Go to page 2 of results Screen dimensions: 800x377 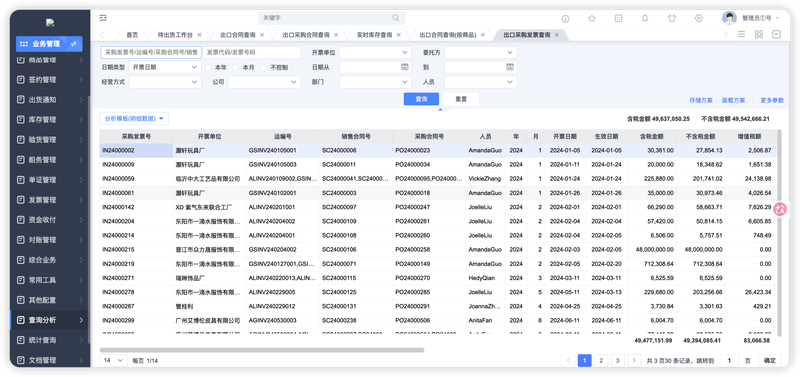pyautogui.click(x=601, y=360)
